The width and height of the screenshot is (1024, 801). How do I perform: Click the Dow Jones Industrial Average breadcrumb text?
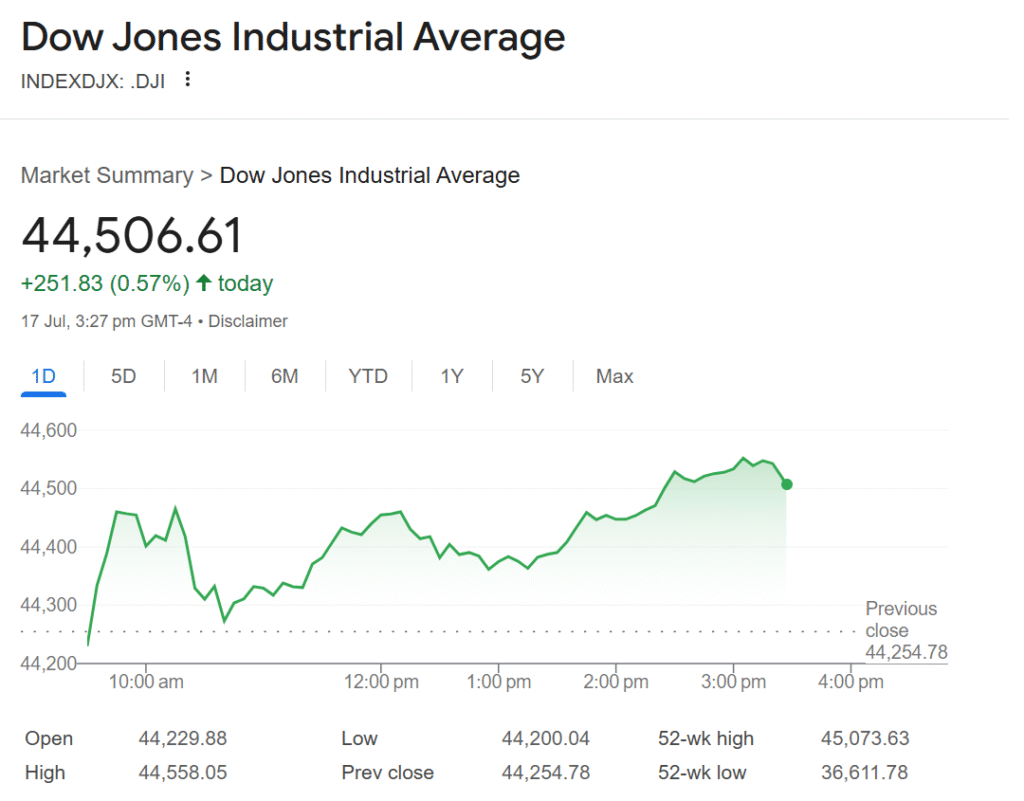(369, 176)
